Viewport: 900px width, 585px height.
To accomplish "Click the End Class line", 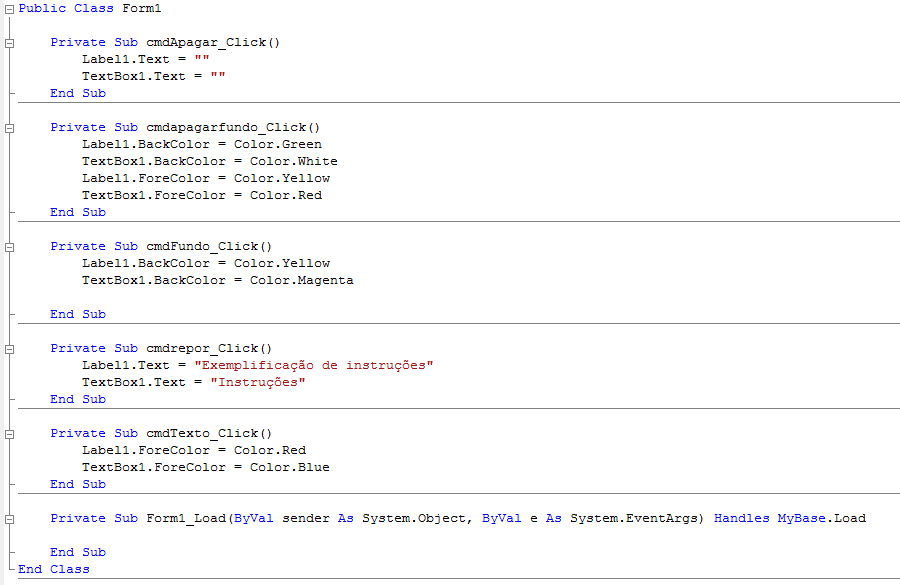I will point(54,569).
